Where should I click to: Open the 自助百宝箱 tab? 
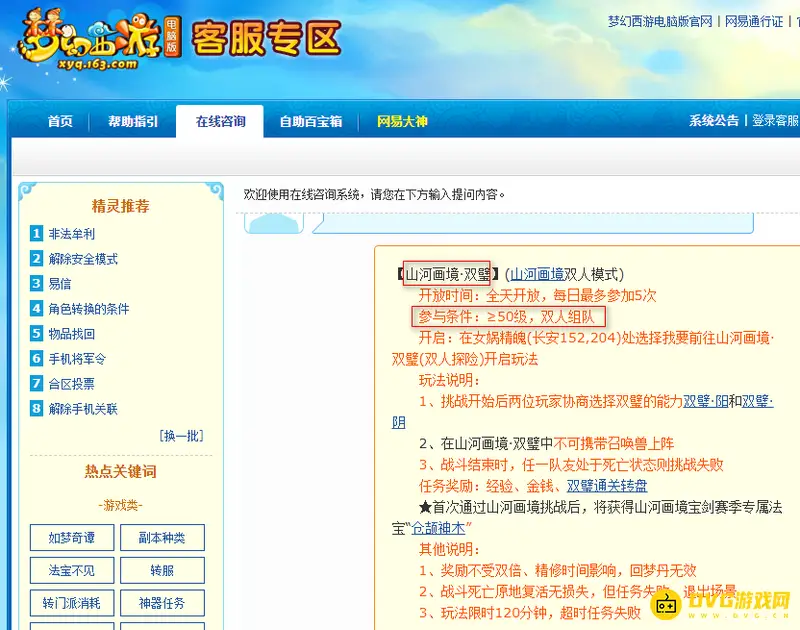311,121
